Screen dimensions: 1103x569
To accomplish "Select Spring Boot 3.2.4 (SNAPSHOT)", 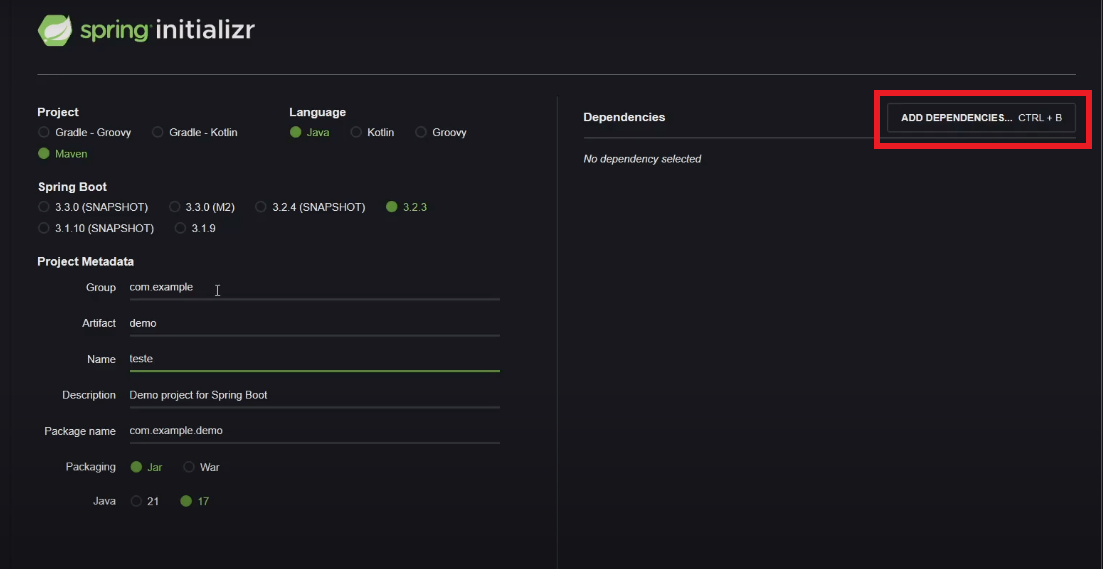I will click(x=310, y=207).
